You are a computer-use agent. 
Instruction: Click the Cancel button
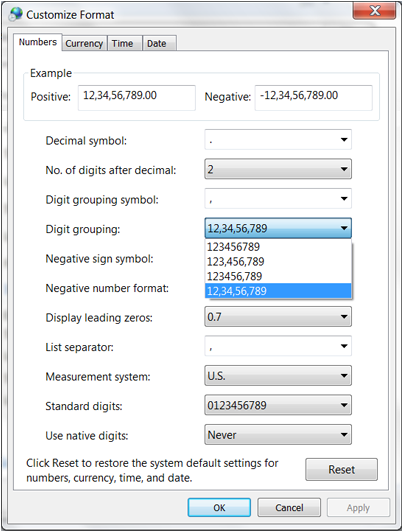click(289, 507)
